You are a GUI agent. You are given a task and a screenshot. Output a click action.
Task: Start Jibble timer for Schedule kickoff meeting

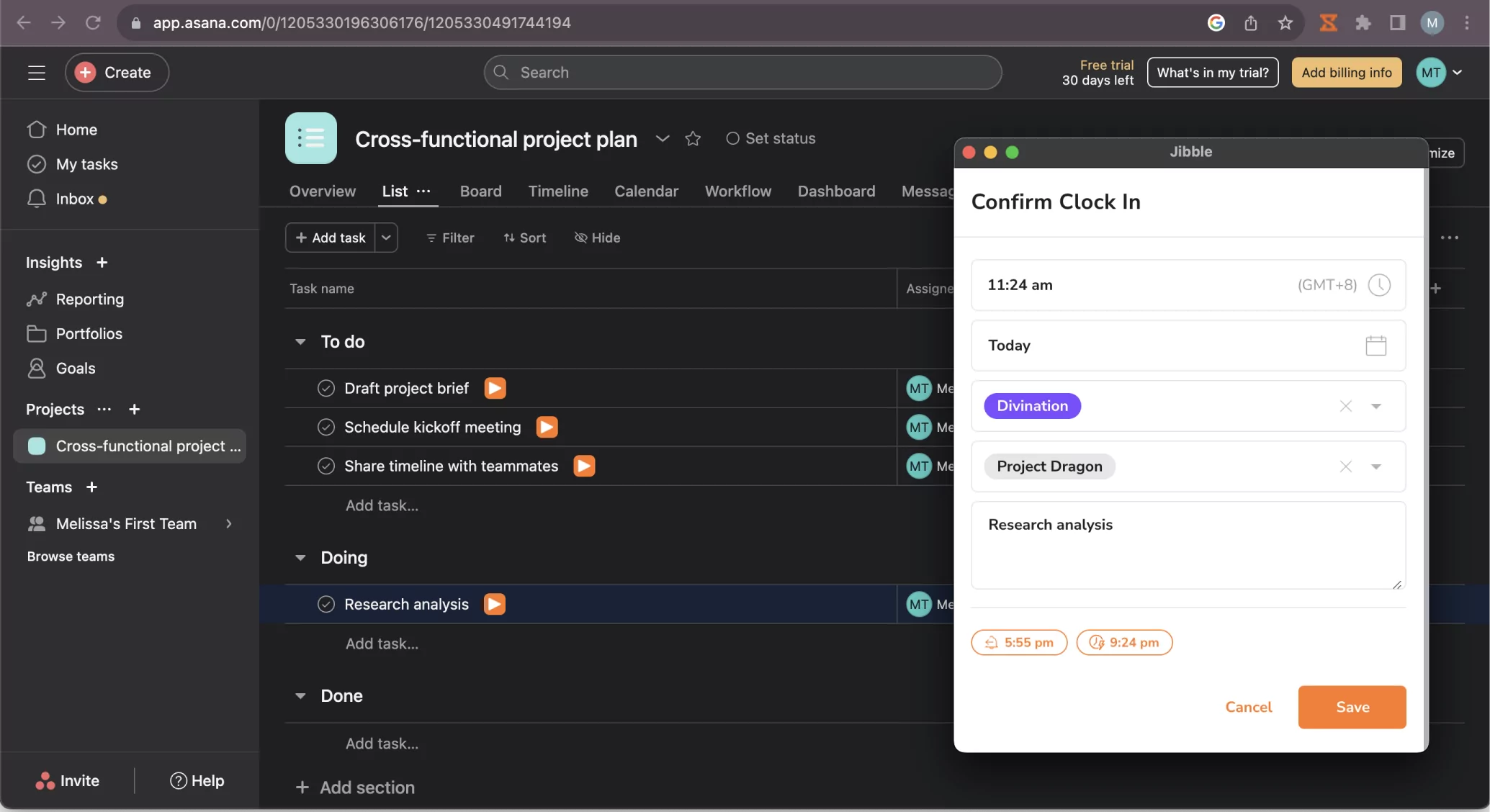547,427
